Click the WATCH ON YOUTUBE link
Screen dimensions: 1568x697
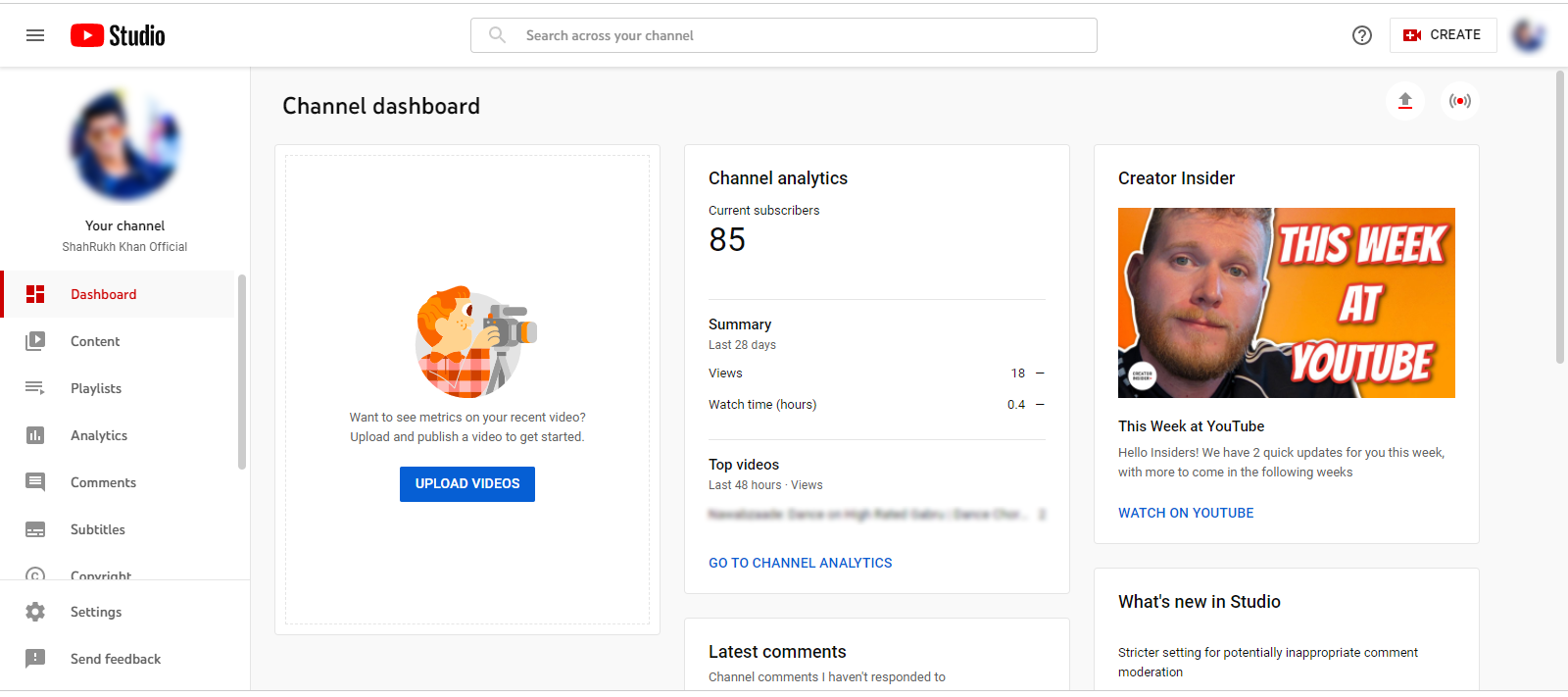(x=1186, y=513)
